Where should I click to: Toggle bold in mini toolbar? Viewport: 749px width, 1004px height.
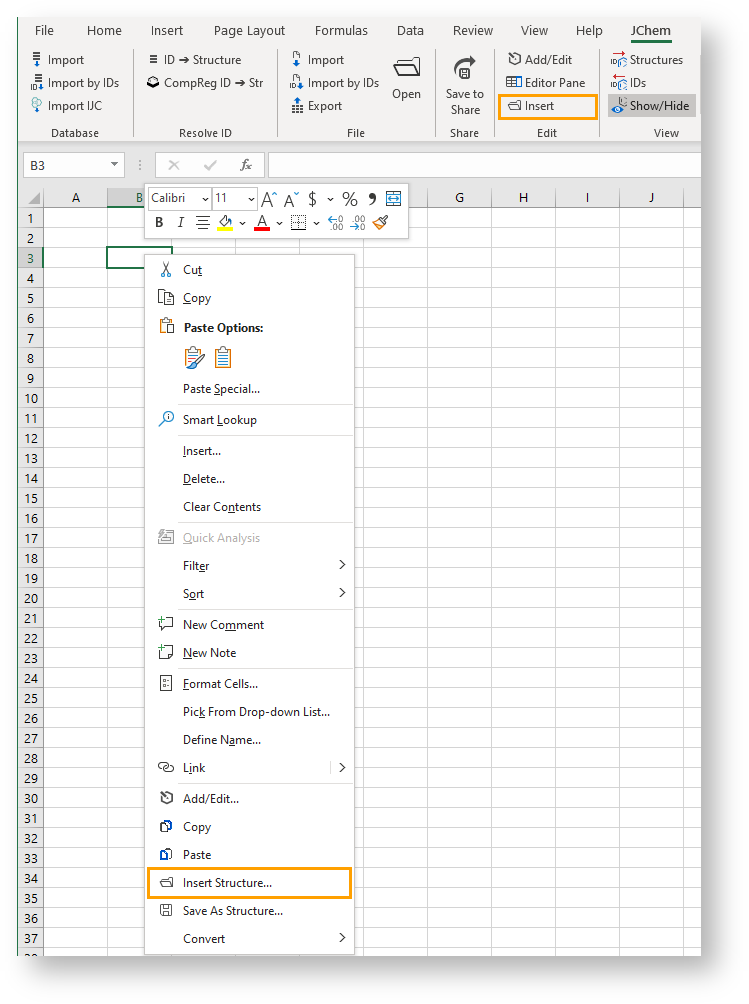(x=159, y=223)
